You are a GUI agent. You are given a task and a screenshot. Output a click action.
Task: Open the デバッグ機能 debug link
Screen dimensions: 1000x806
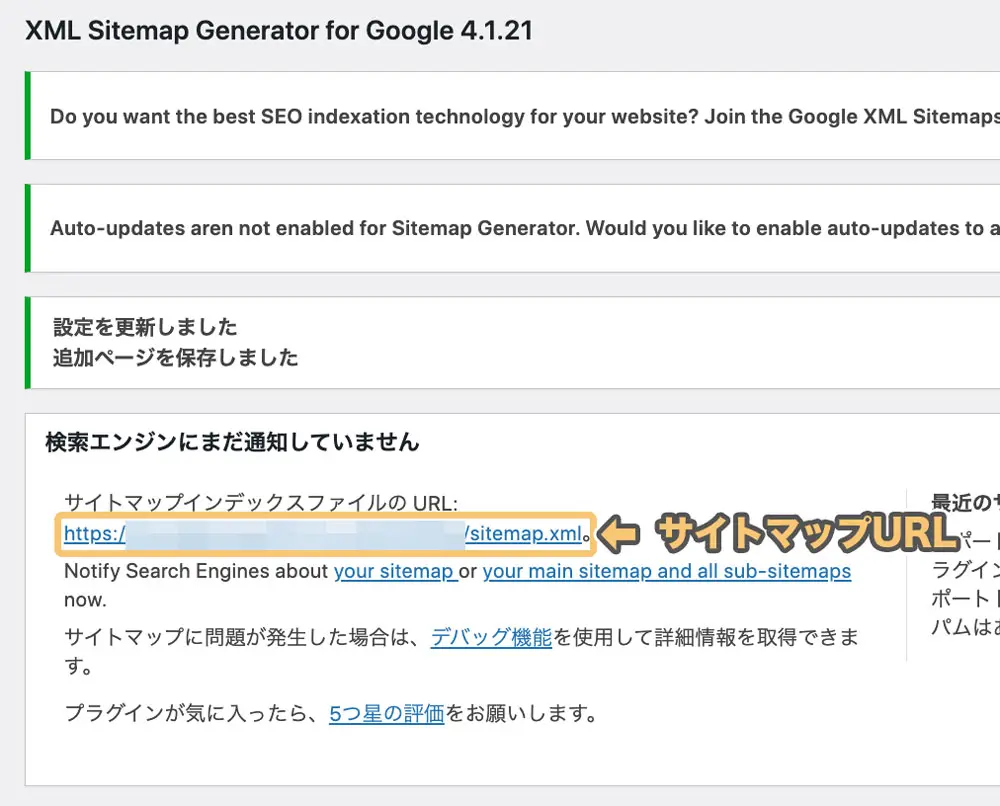click(491, 637)
